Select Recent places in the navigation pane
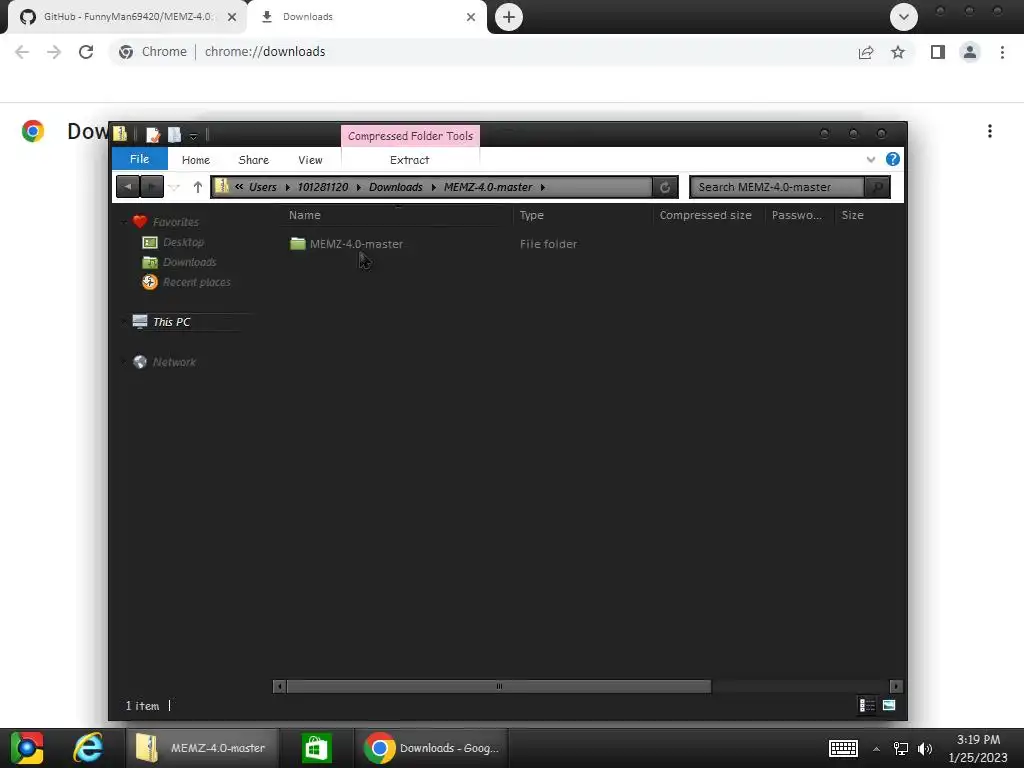 196,282
